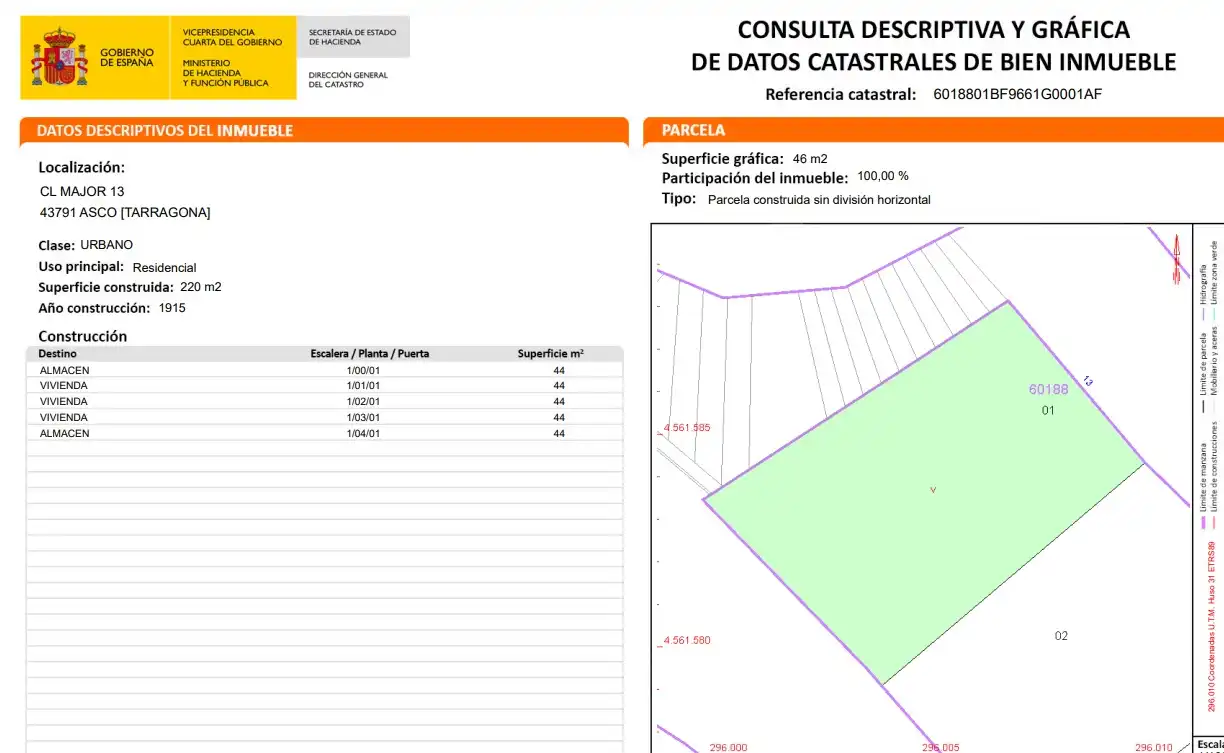
Task: Click the '1/03/01' table cell
Action: click(364, 418)
